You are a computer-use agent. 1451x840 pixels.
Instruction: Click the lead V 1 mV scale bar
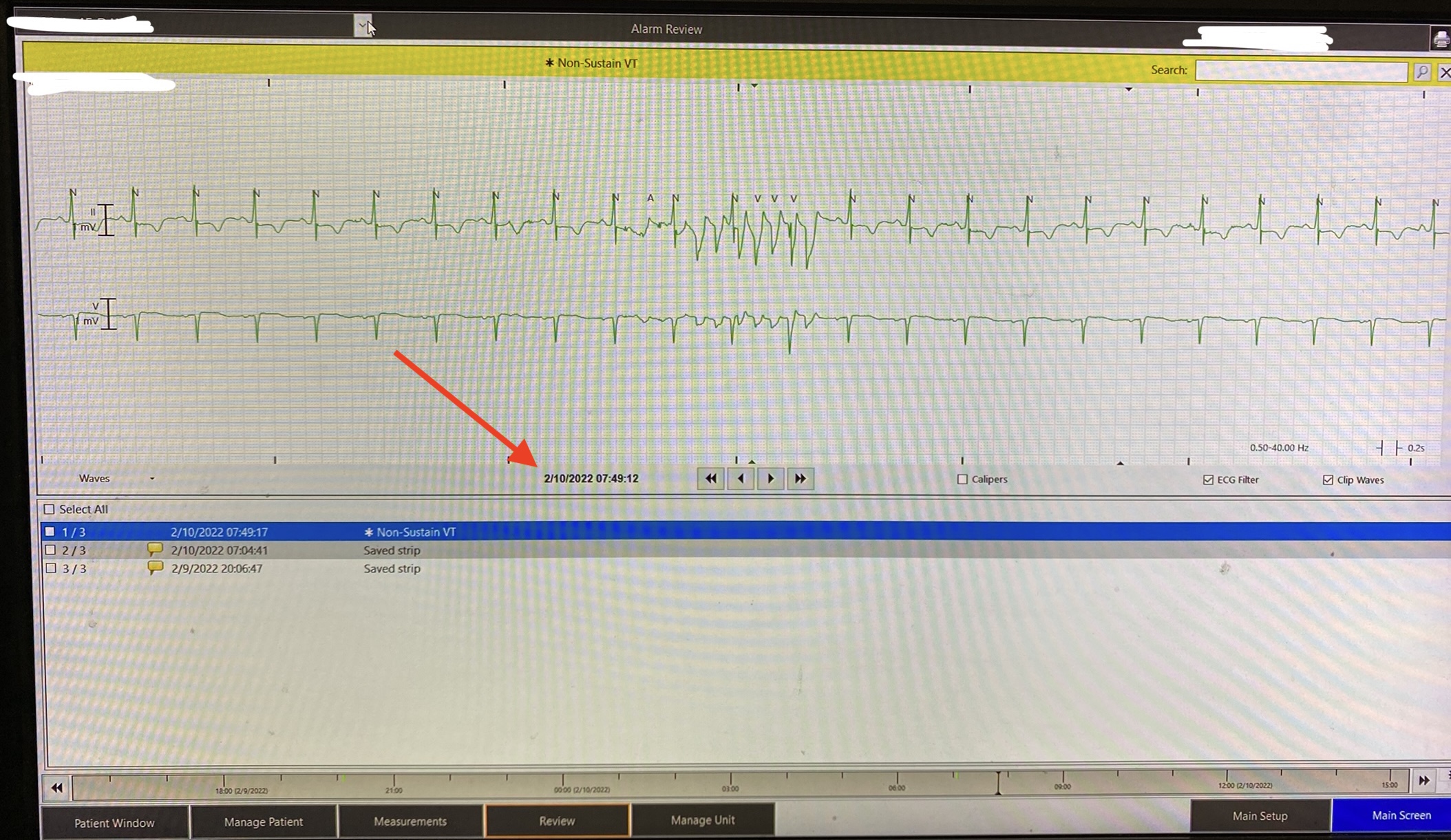tap(108, 314)
